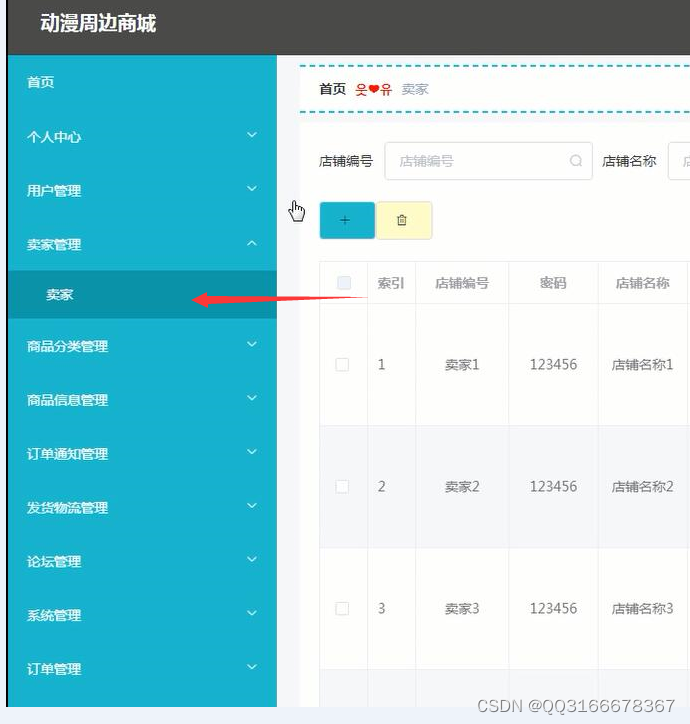This screenshot has height=724, width=690.
Task: Click the 密码 column header
Action: [553, 283]
